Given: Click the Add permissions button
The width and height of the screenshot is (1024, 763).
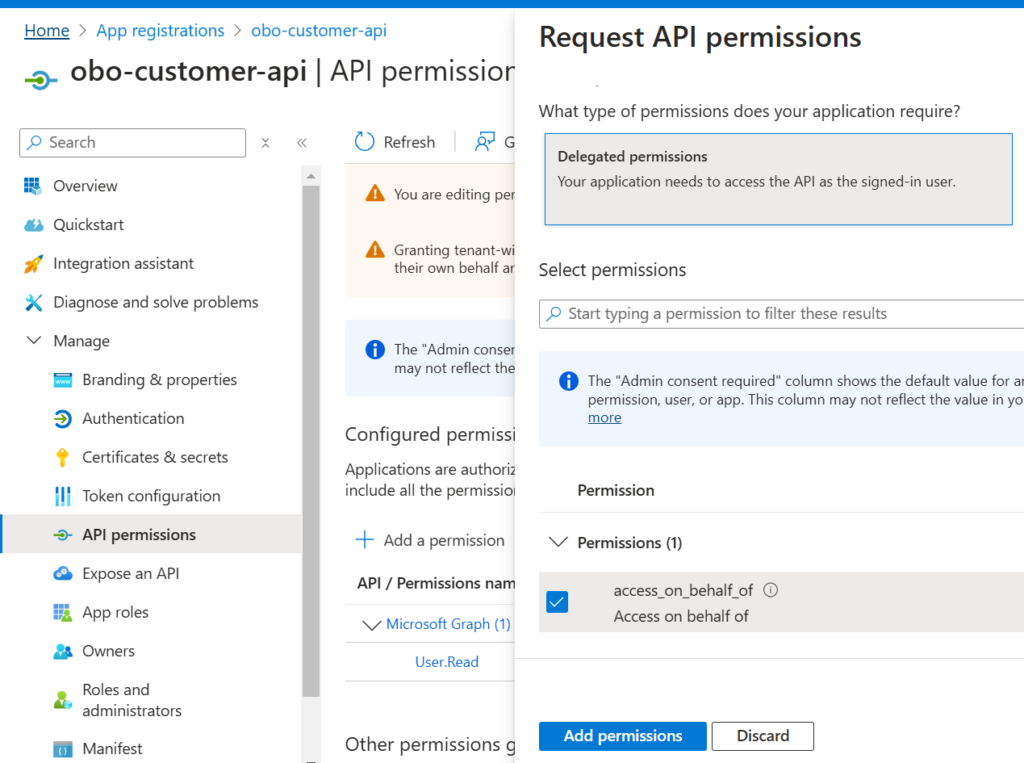Looking at the screenshot, I should (x=622, y=736).
